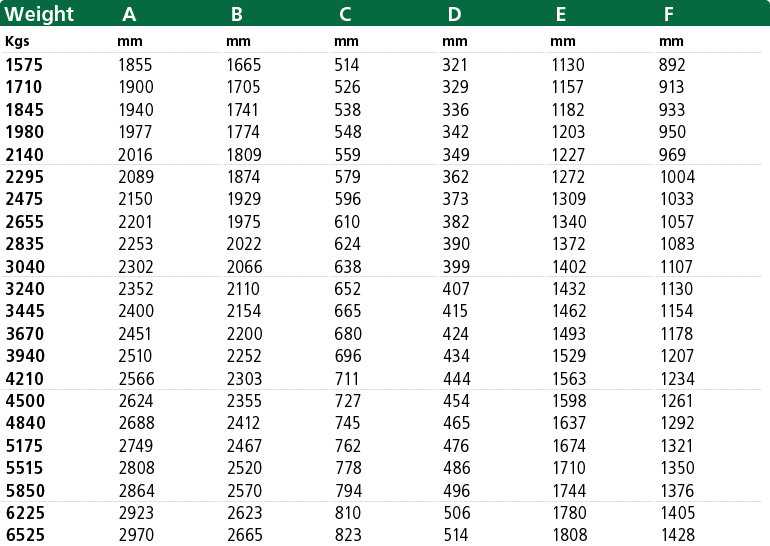Select the 6525 weight row label
The width and height of the screenshot is (770, 546).
pos(25,535)
